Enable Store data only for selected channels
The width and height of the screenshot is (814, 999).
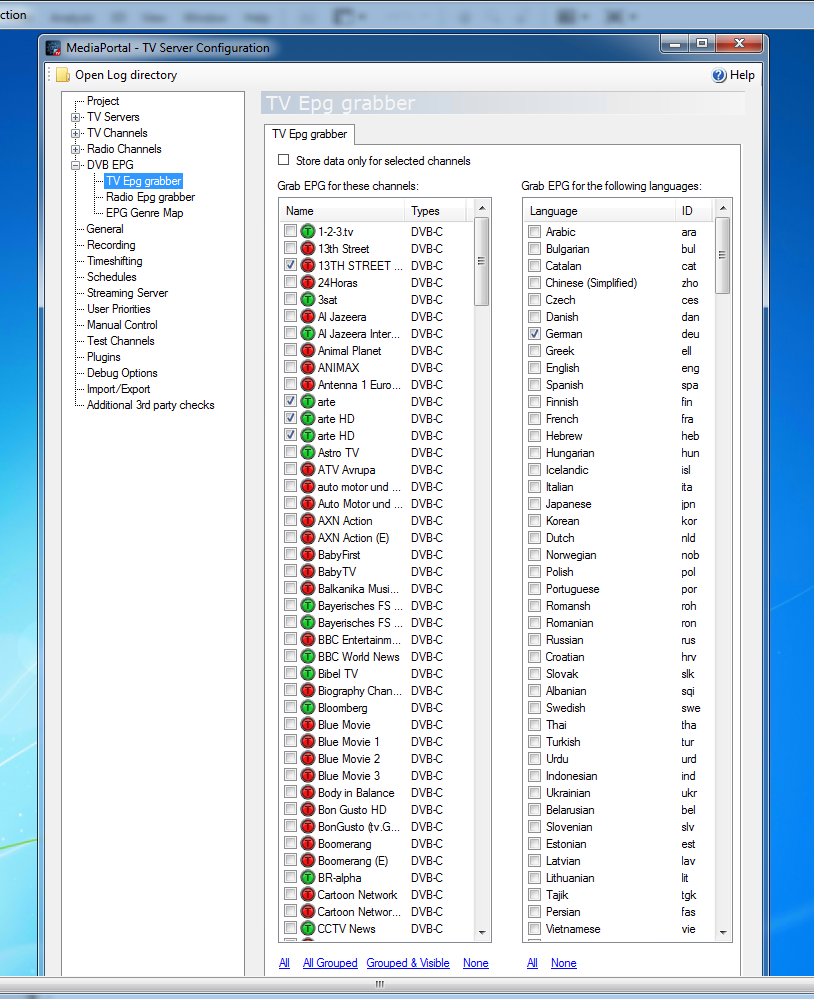point(283,160)
